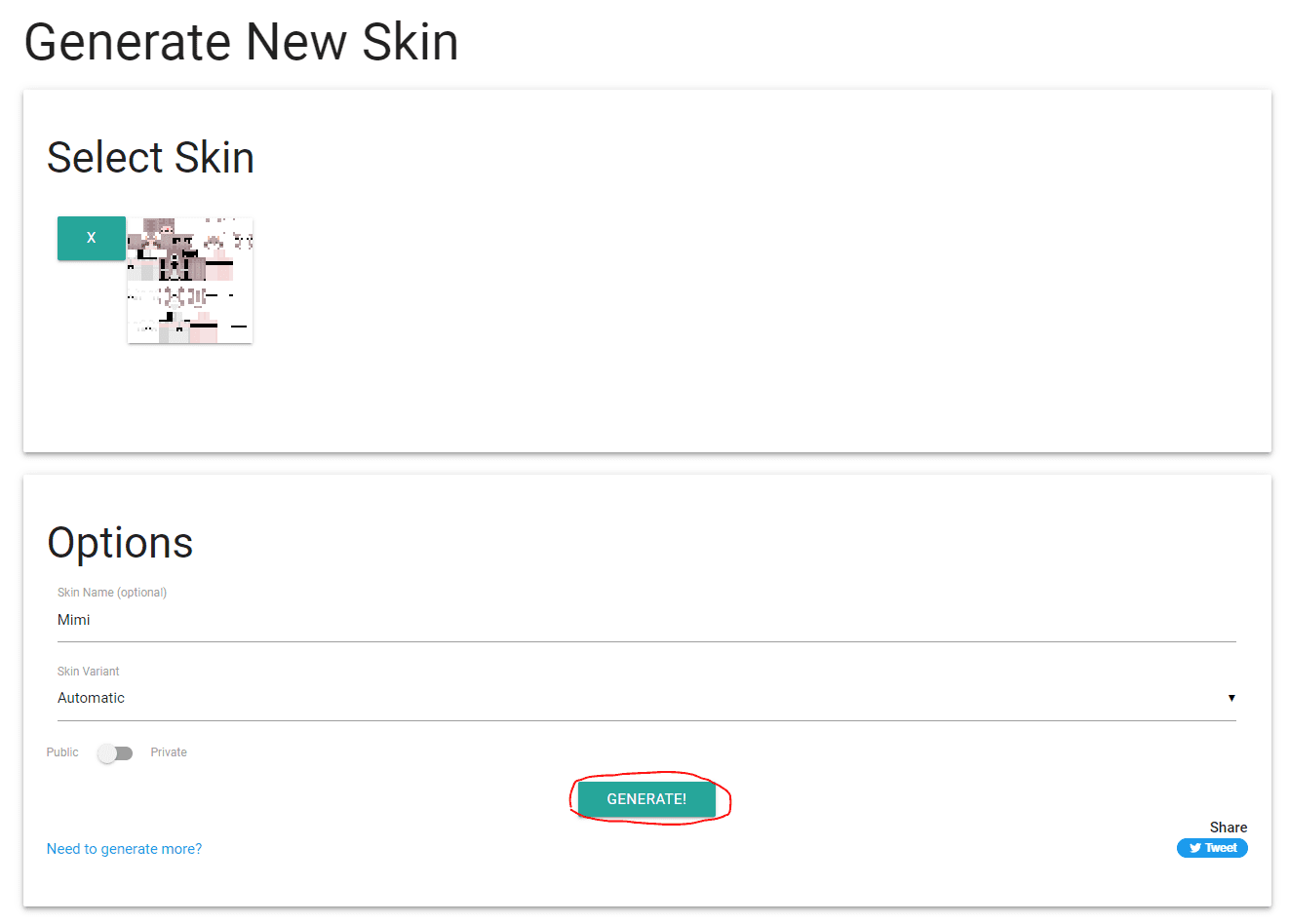The height and width of the screenshot is (924, 1289).
Task: Click the Options section heading
Action: (x=120, y=543)
